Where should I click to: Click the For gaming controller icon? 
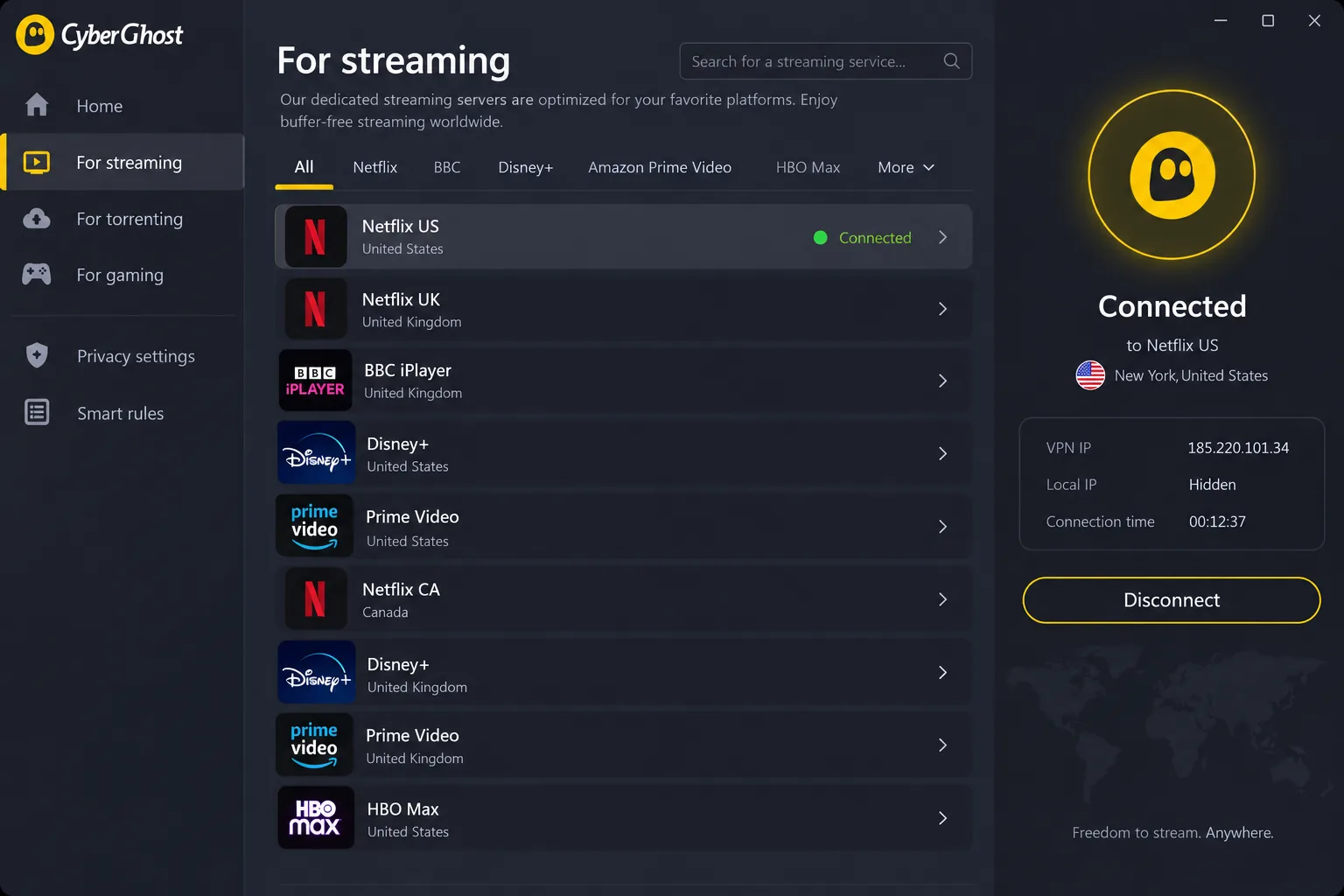[37, 275]
